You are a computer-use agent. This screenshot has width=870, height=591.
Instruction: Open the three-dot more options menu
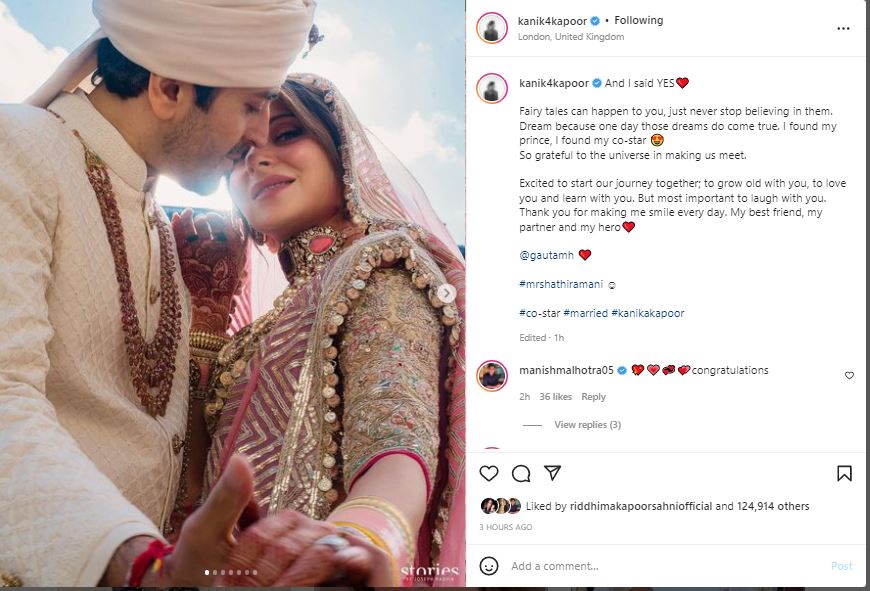(843, 28)
